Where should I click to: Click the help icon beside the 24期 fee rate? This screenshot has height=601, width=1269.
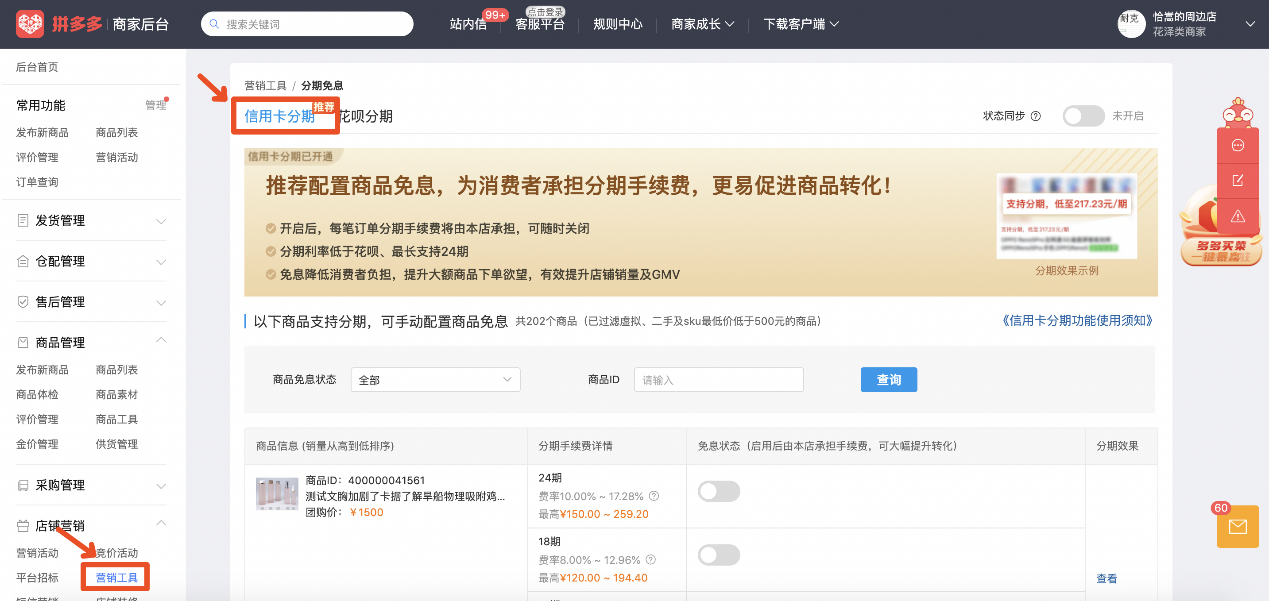pos(654,496)
